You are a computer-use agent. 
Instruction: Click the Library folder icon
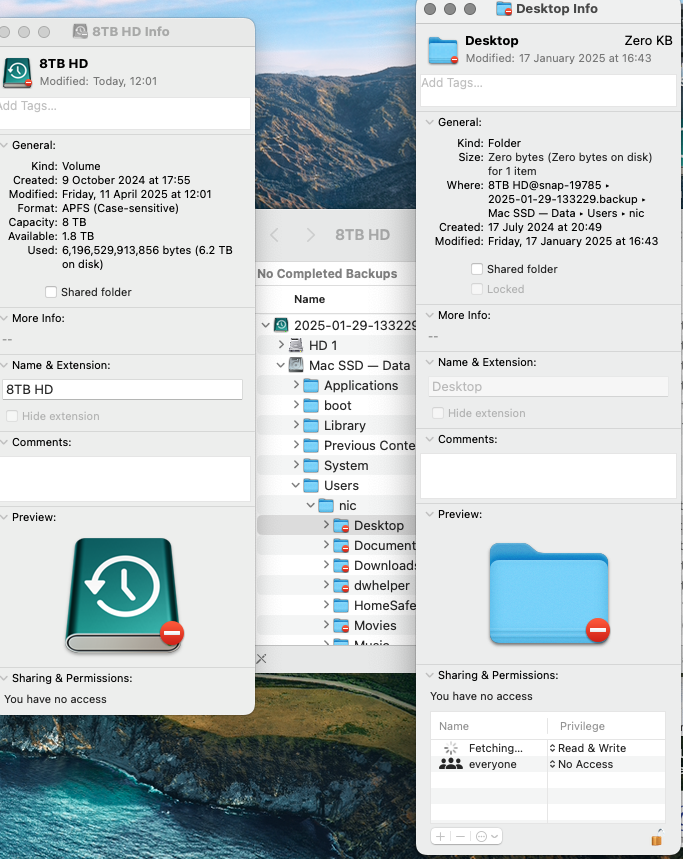(x=311, y=426)
